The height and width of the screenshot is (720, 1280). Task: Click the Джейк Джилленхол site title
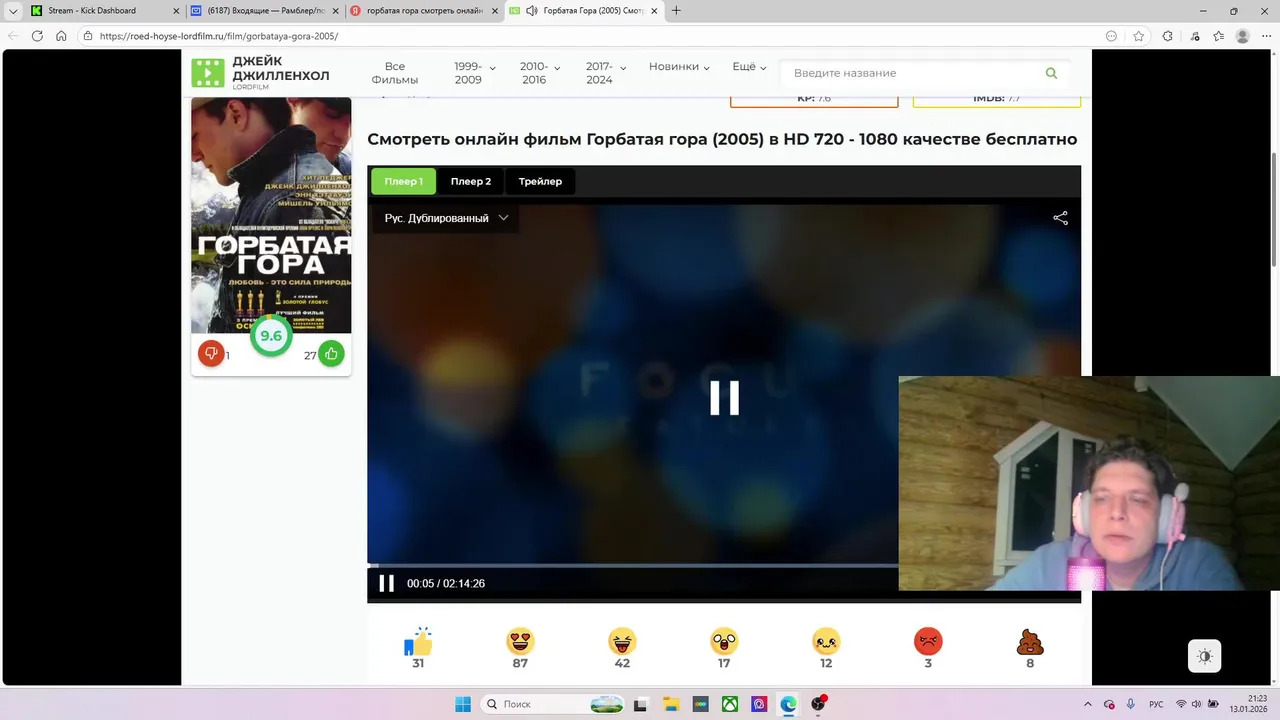coord(281,69)
